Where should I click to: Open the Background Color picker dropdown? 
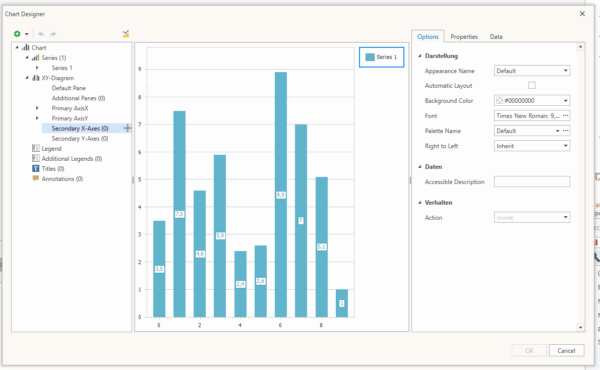(565, 101)
